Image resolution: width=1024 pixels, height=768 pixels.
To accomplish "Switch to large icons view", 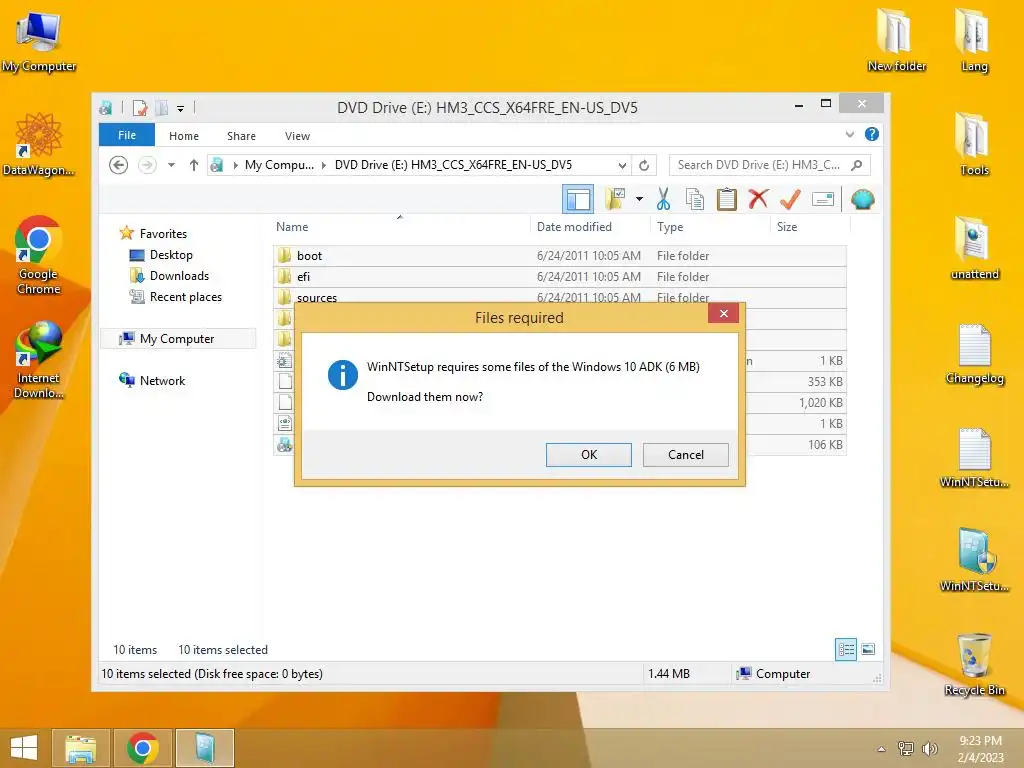I will point(868,649).
